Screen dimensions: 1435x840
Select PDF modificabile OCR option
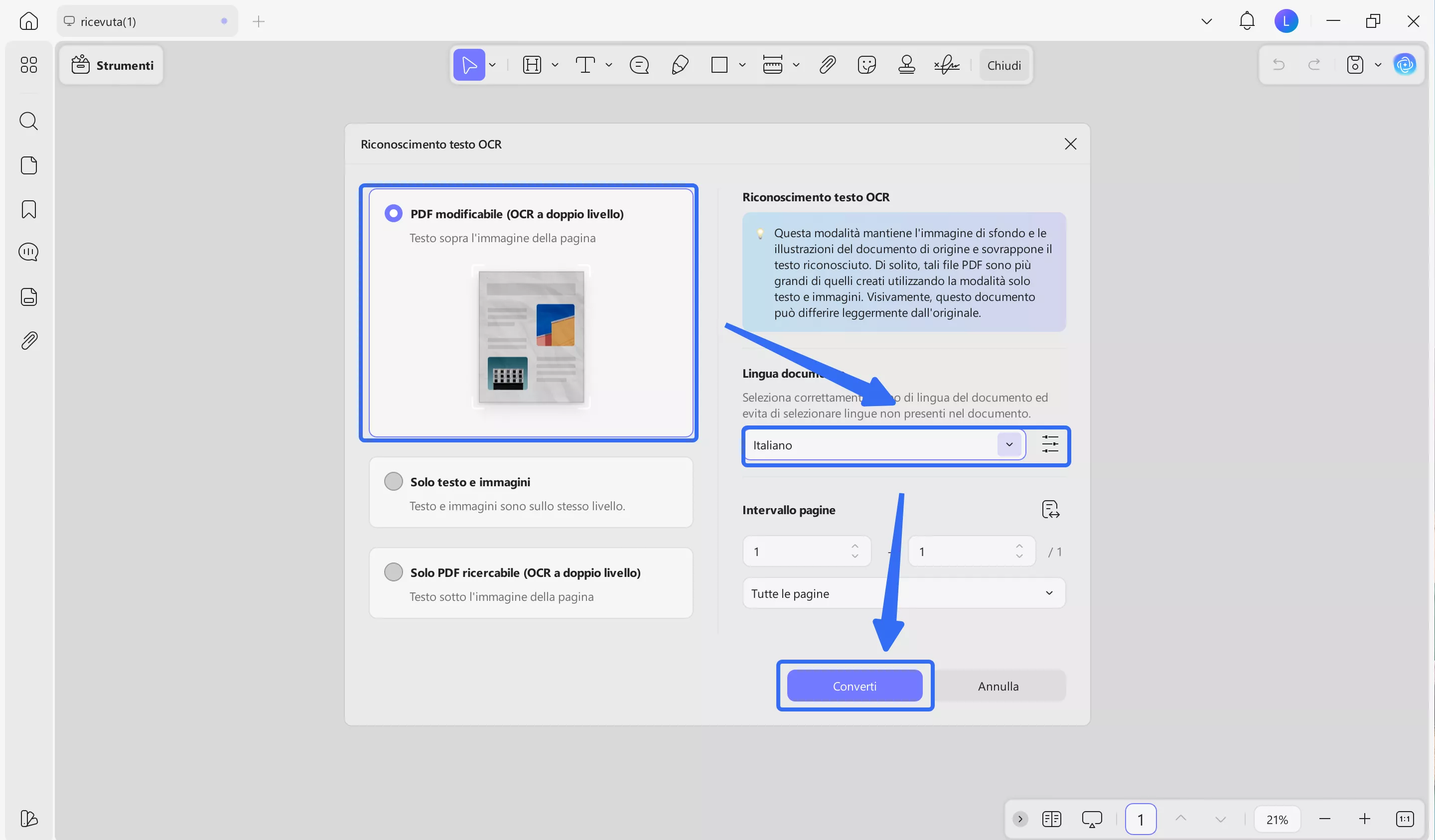[x=394, y=214]
